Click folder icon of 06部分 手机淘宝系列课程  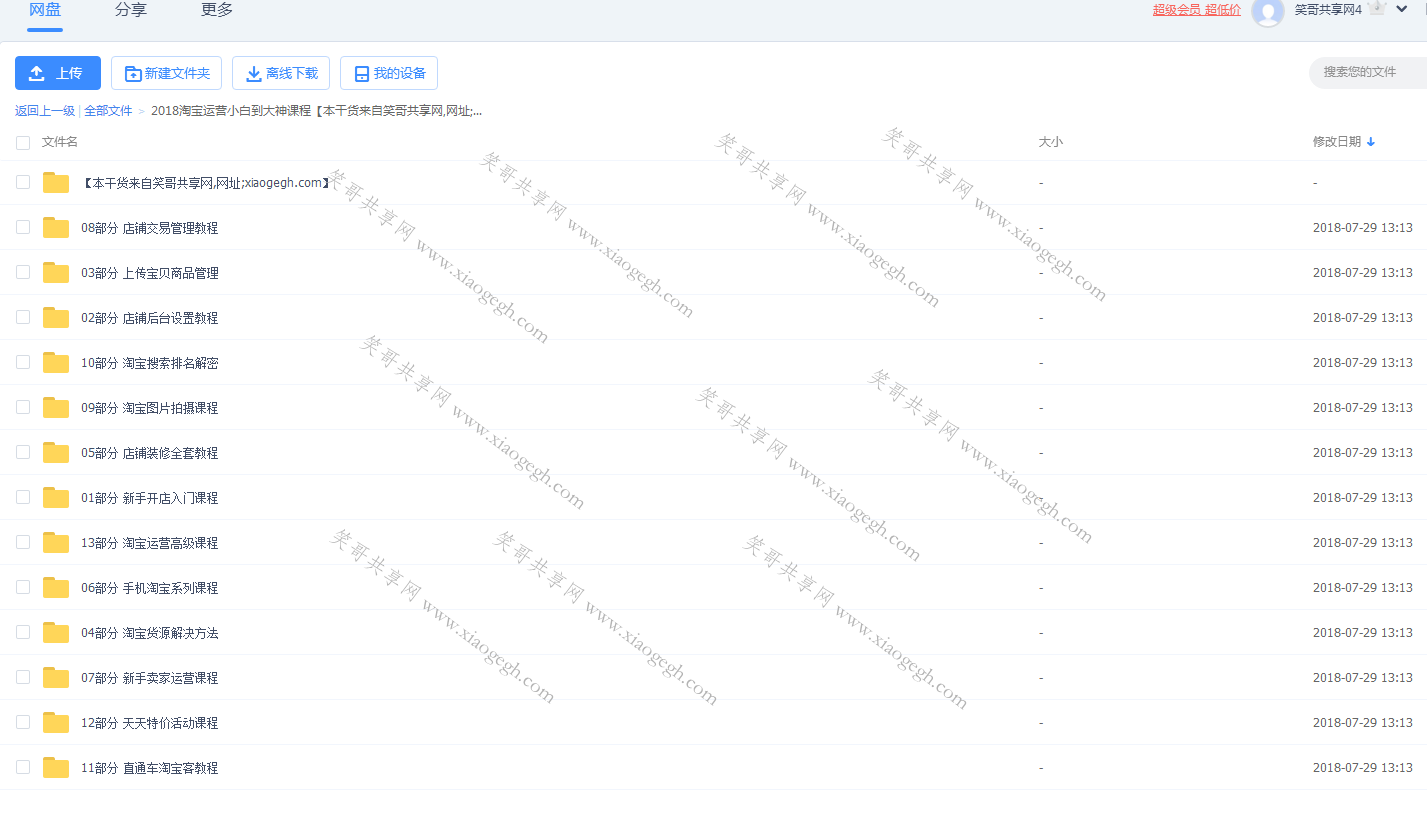click(56, 588)
